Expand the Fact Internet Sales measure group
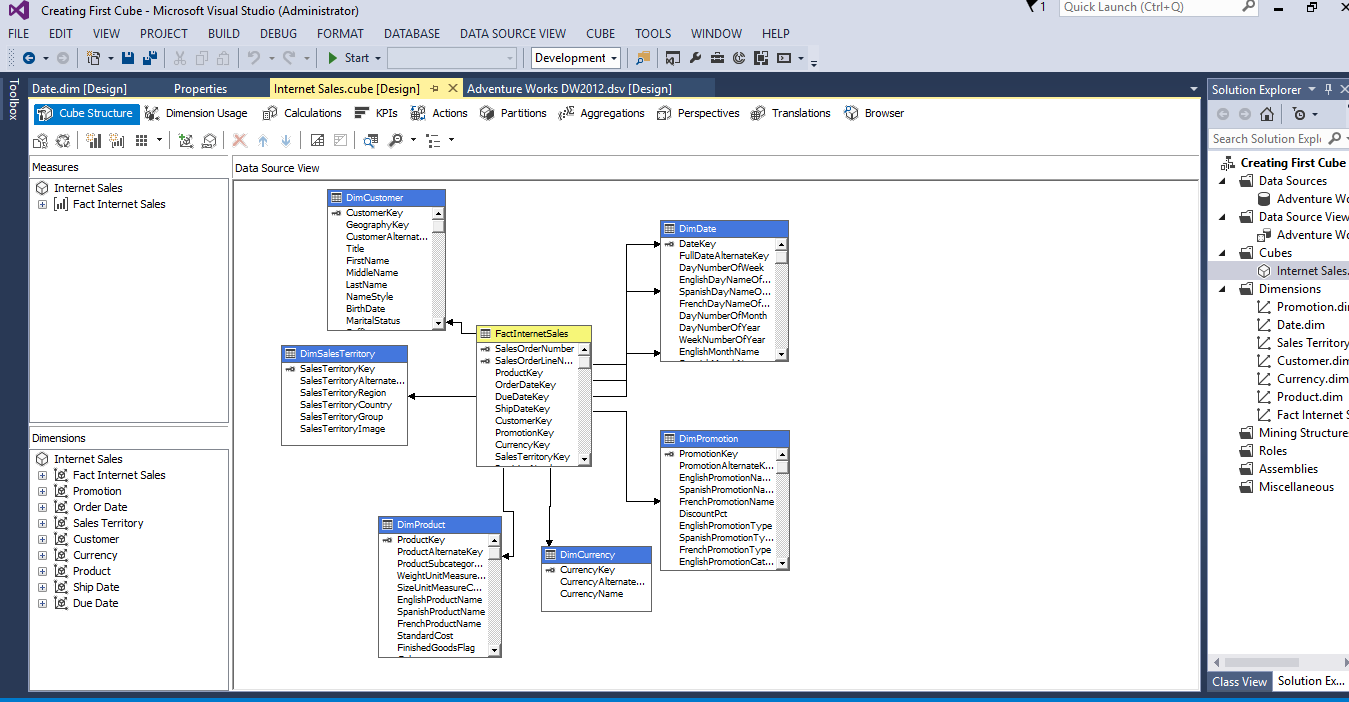Viewport: 1349px width, 702px height. tap(43, 205)
